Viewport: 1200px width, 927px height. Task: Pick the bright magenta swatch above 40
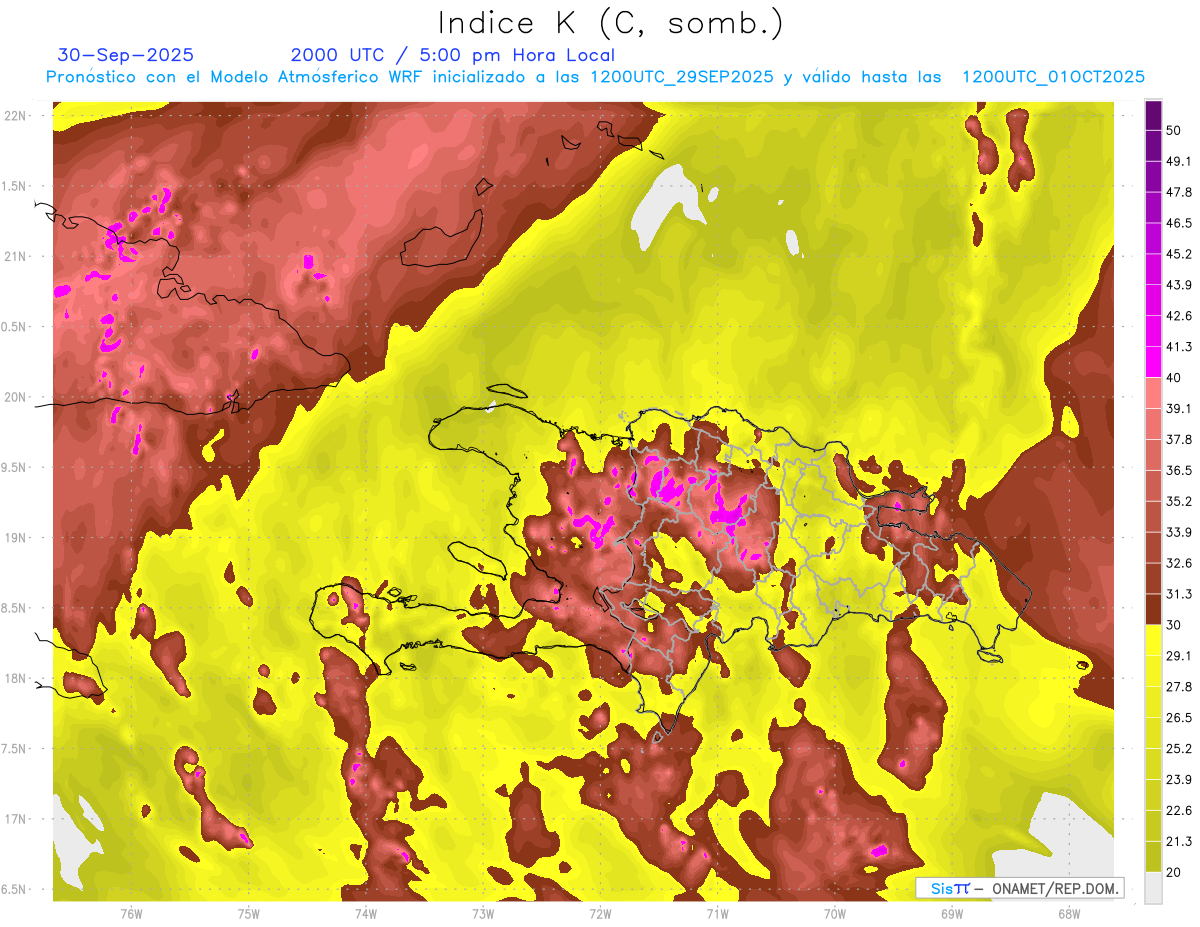(1153, 362)
